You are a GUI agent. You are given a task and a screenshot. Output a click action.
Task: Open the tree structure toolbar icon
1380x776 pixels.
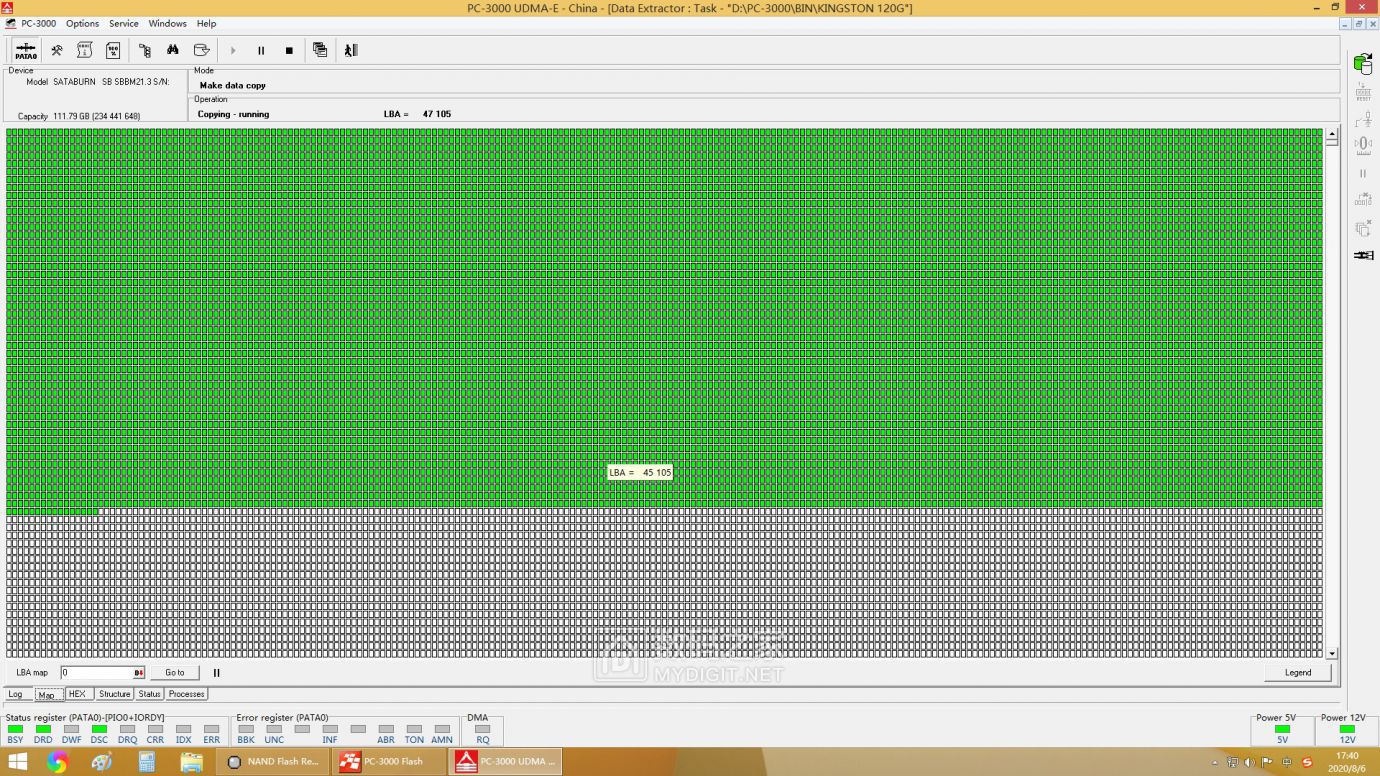[x=145, y=50]
